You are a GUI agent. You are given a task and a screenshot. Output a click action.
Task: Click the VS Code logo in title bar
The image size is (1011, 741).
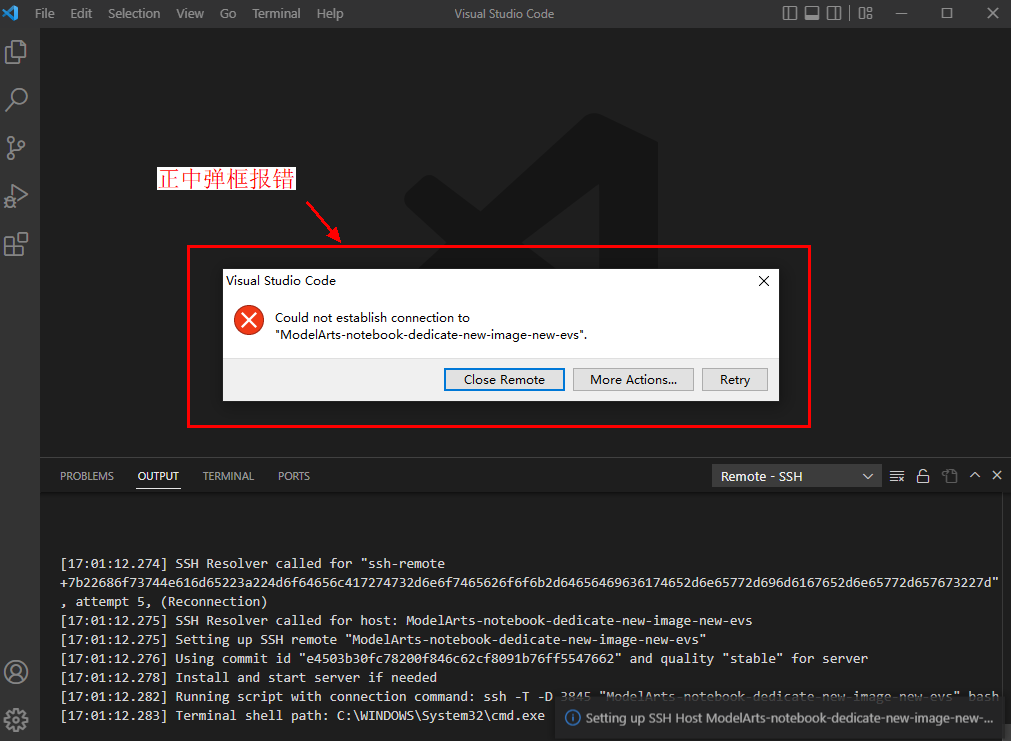coord(11,13)
